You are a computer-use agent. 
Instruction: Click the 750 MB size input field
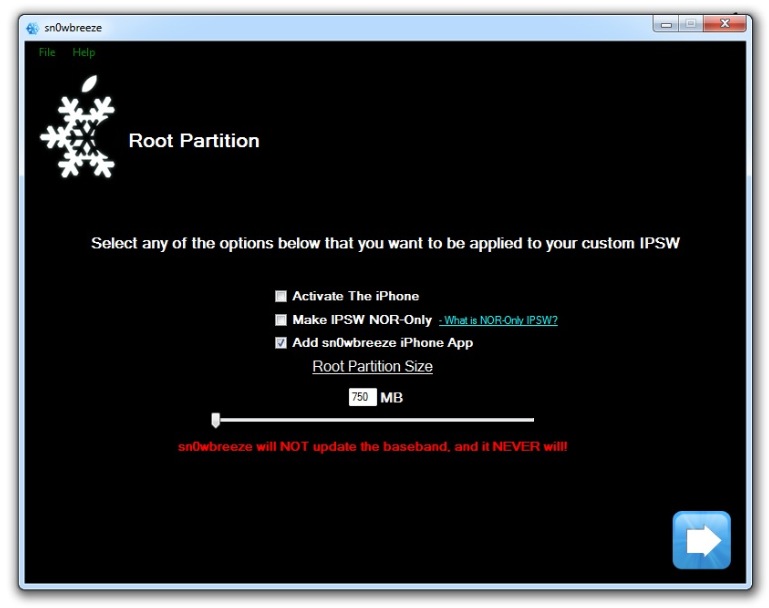click(362, 397)
